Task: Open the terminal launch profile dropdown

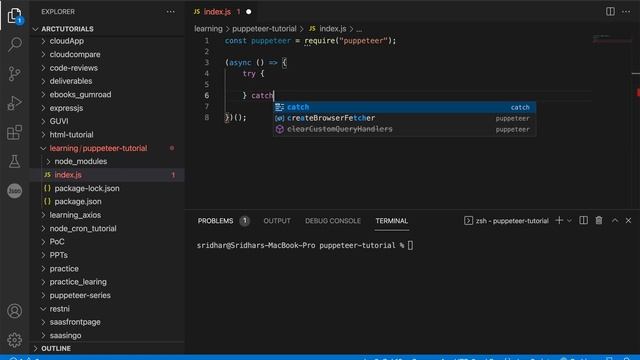Action: point(569,220)
